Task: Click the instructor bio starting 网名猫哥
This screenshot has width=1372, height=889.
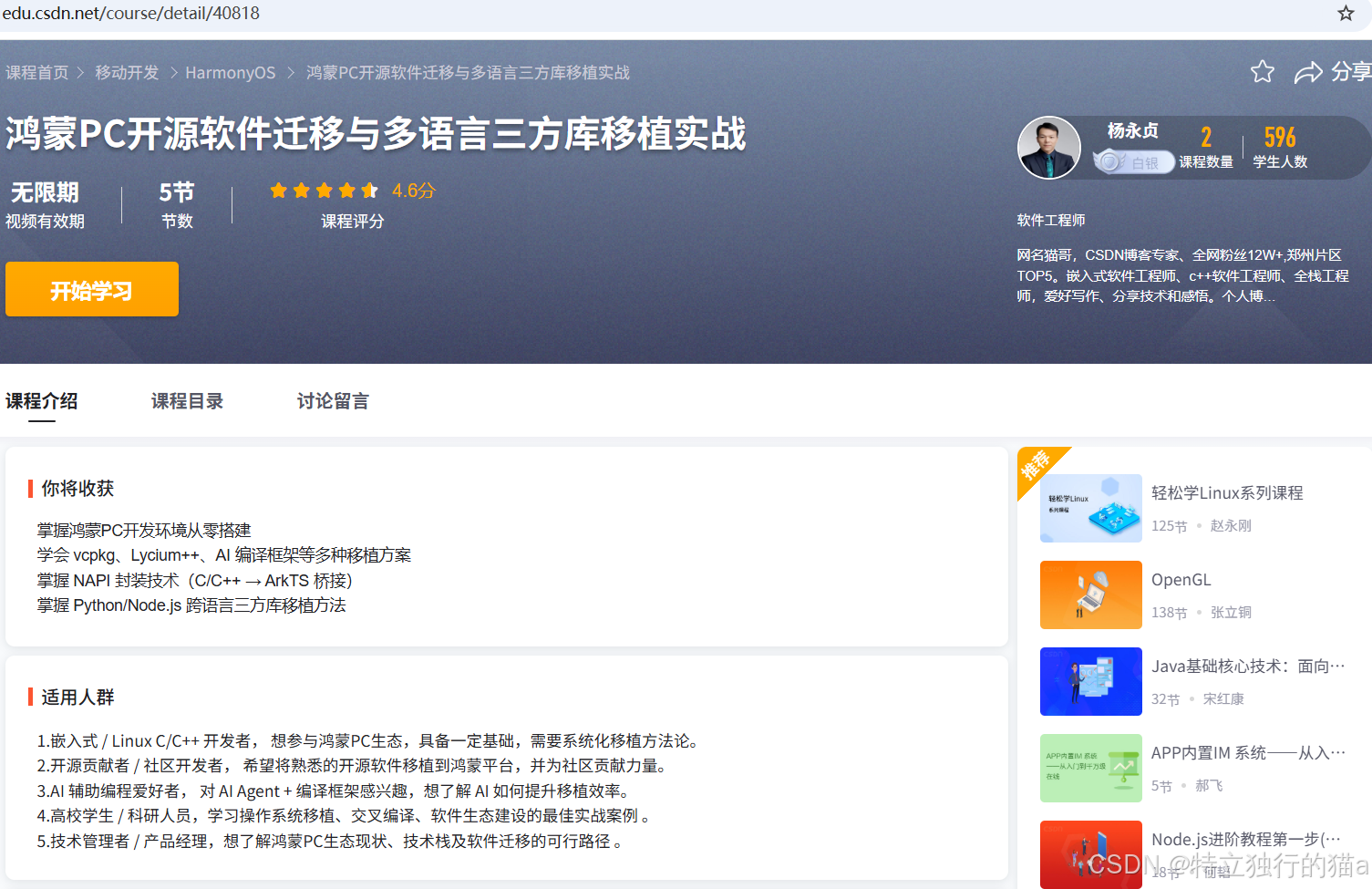Action: point(1183,275)
